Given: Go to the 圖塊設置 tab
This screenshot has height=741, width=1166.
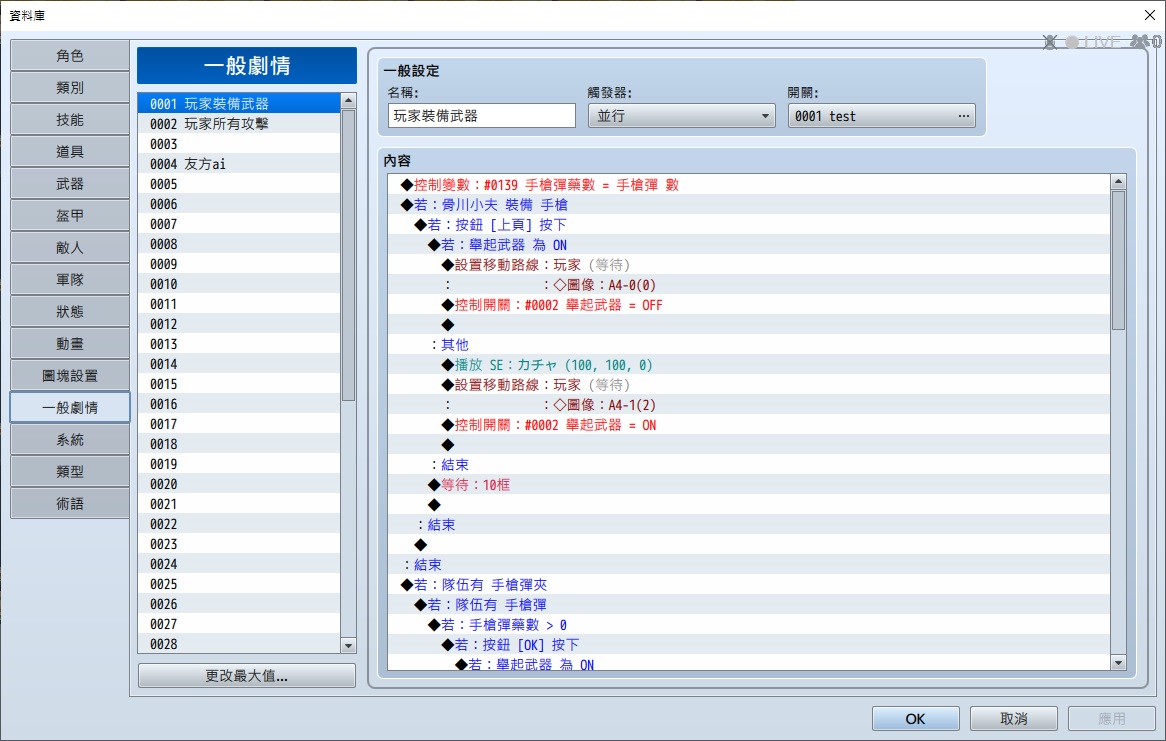Looking at the screenshot, I should pos(70,376).
